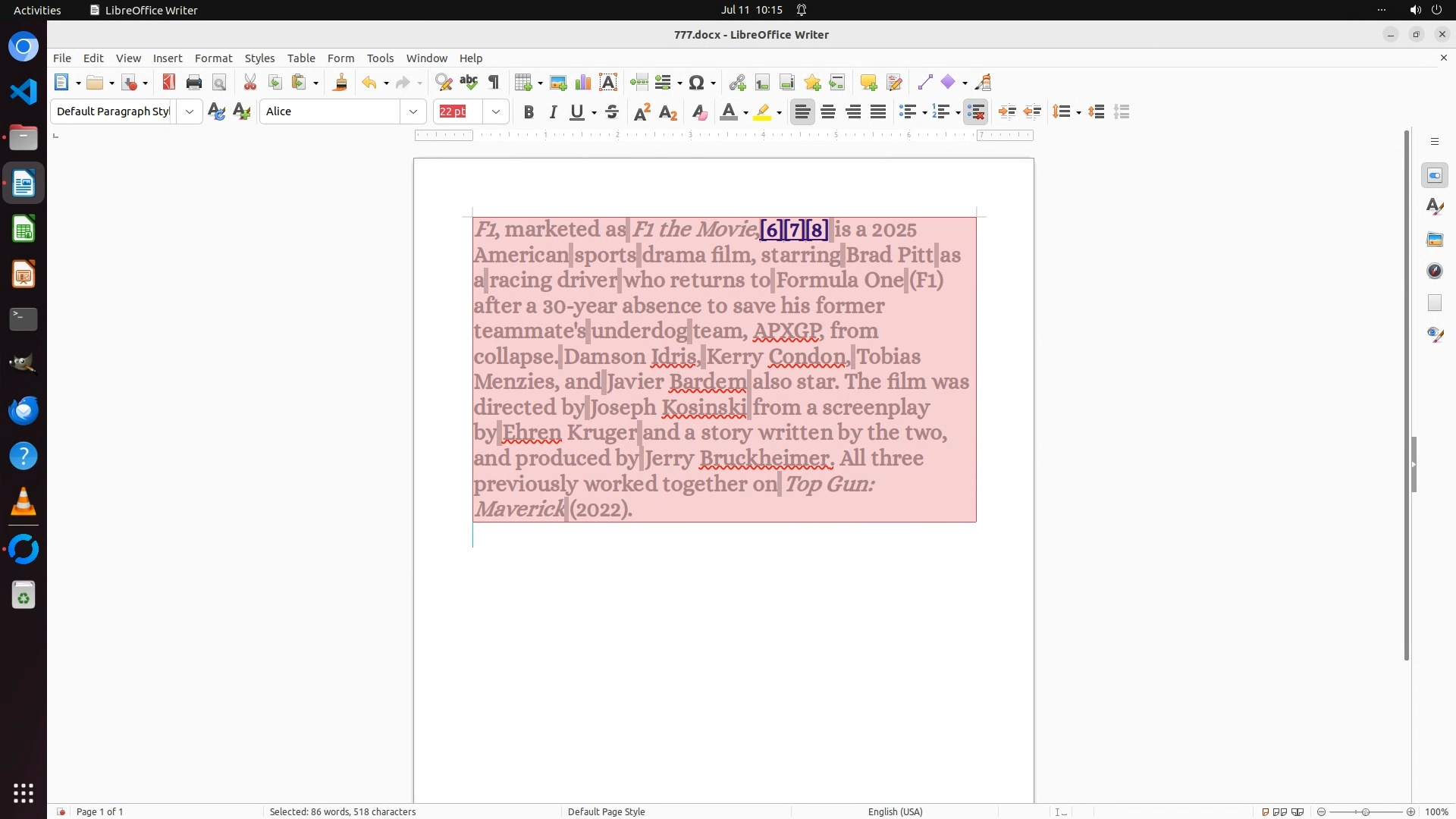Click Default Page Style in status bar
The height and width of the screenshot is (819, 1456).
[x=606, y=811]
